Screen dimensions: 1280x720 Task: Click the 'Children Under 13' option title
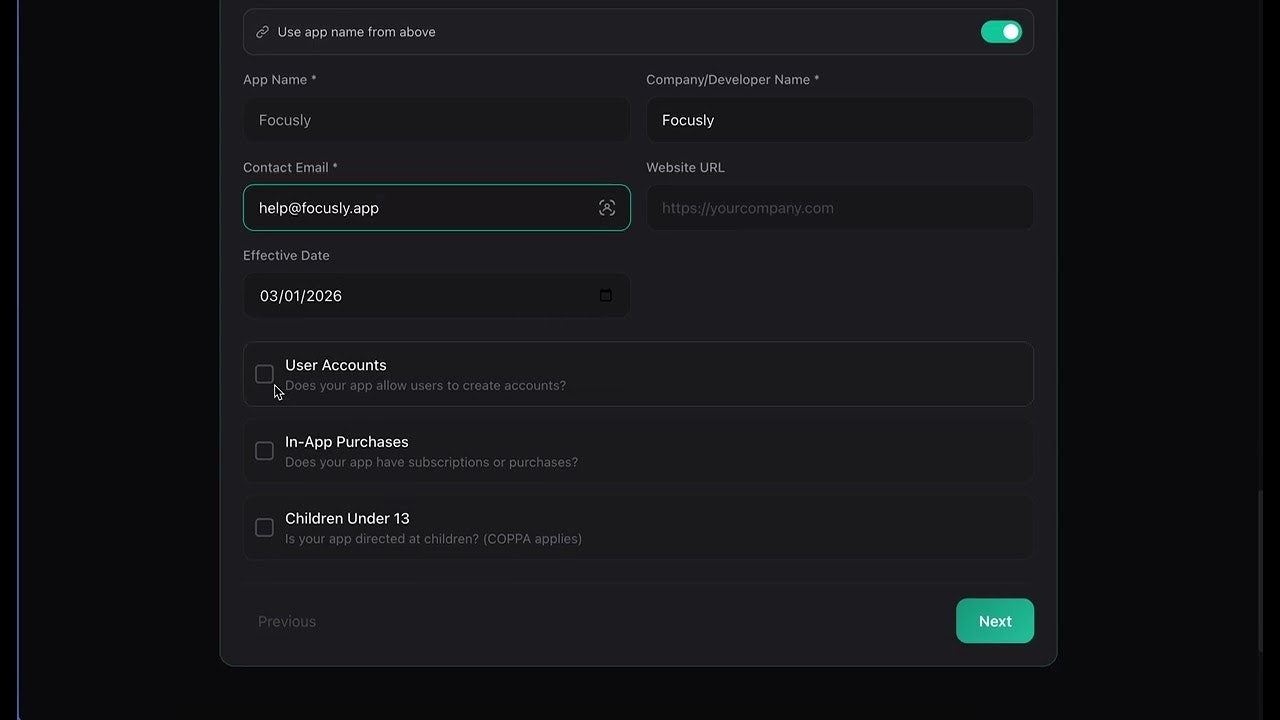click(x=347, y=518)
